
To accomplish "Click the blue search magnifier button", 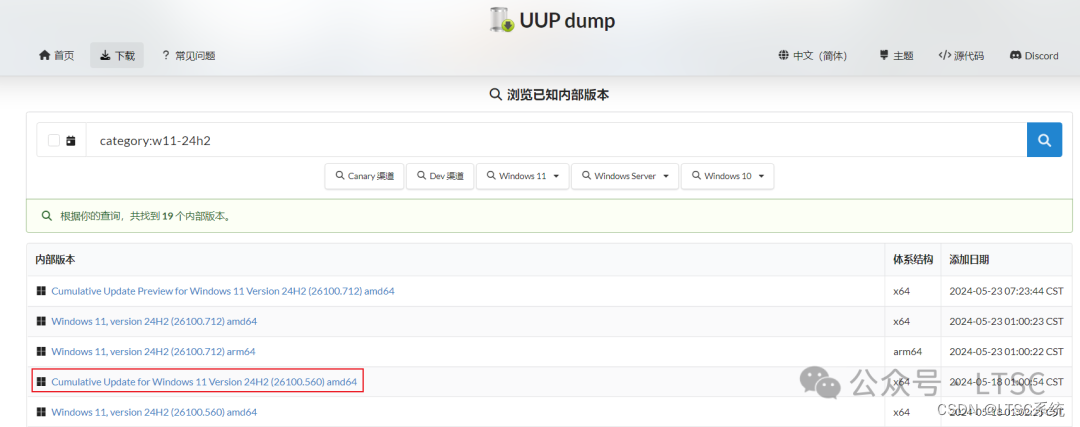I will click(1044, 140).
